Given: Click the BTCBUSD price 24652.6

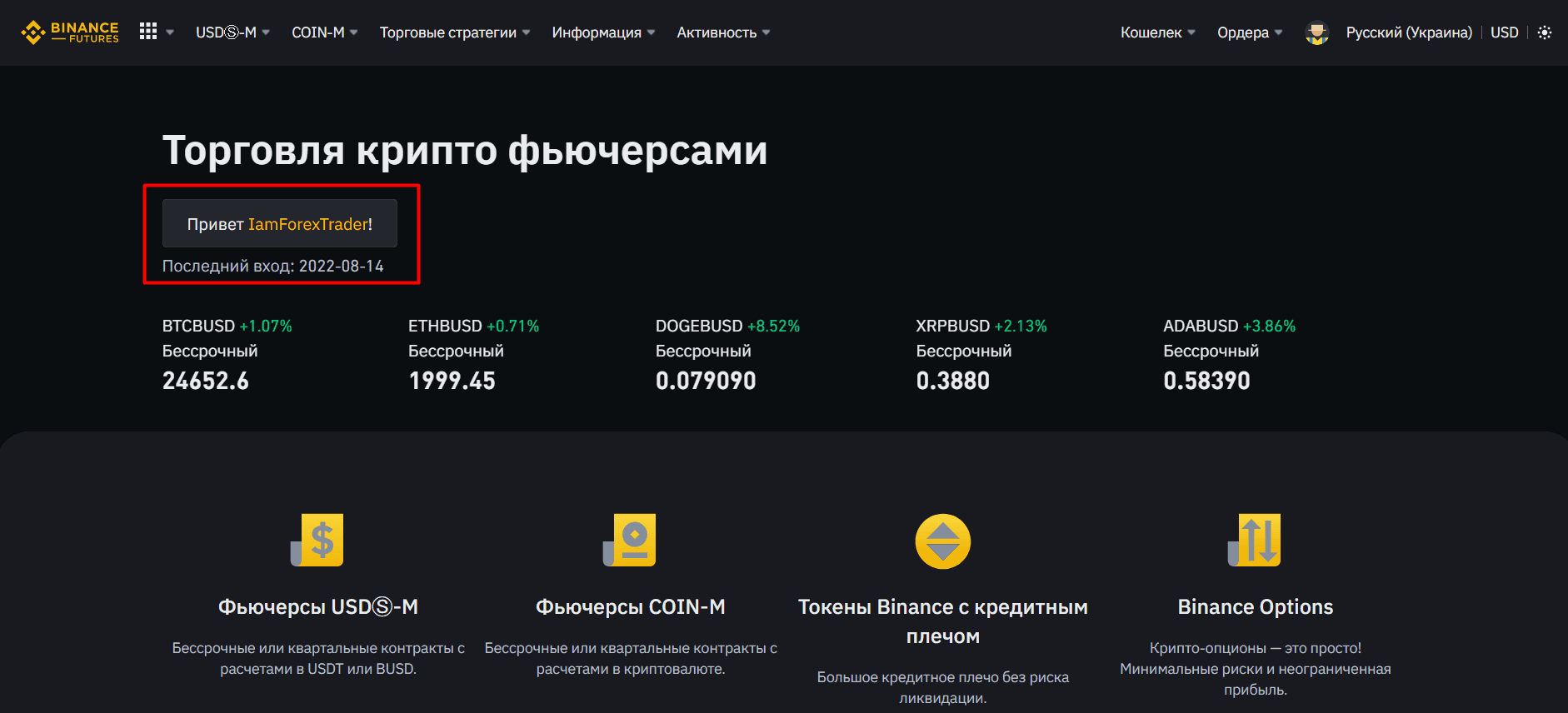Looking at the screenshot, I should tap(205, 381).
